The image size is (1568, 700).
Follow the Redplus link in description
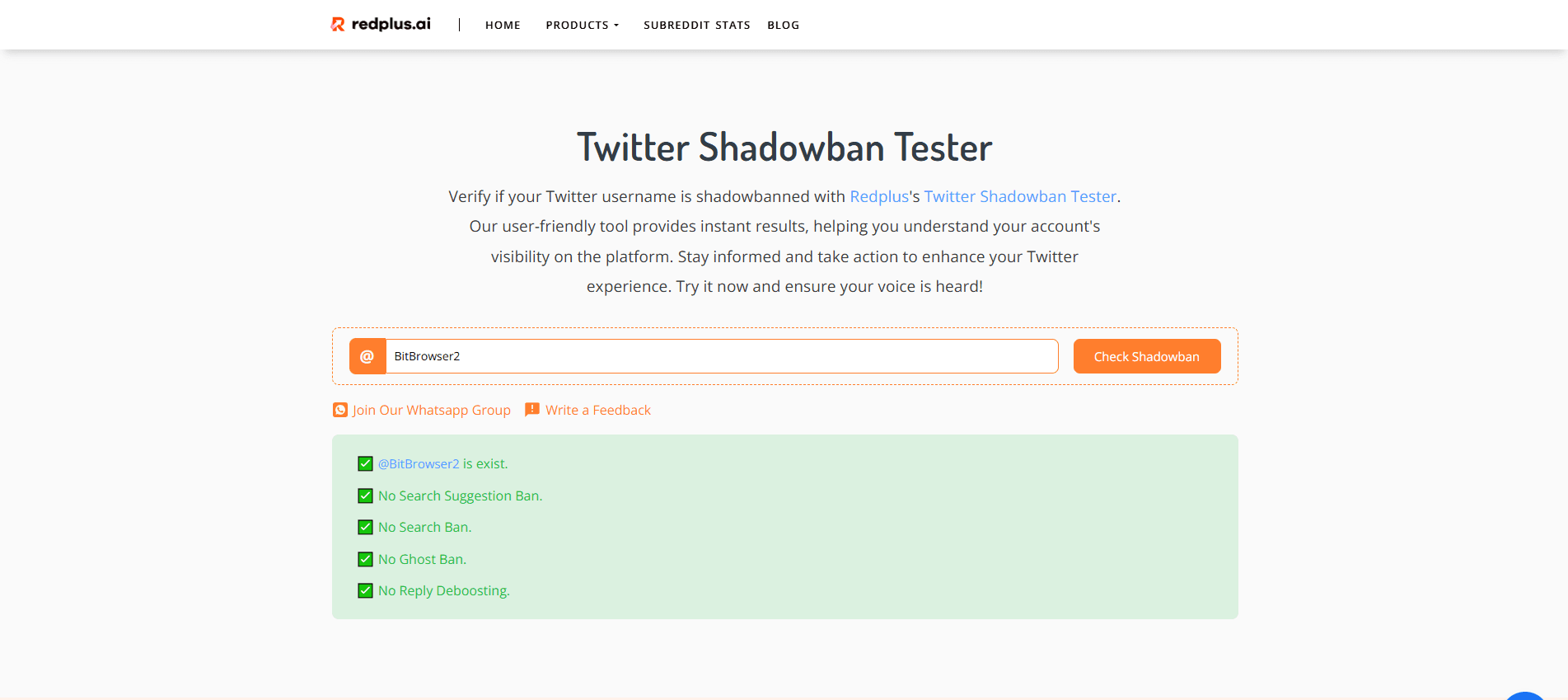point(878,196)
